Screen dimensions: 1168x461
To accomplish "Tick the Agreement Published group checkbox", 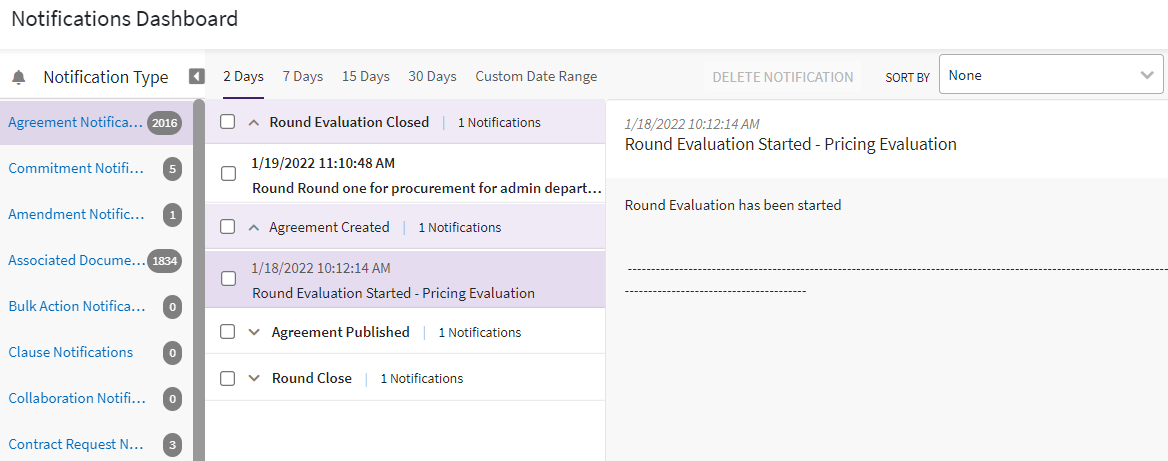I will (x=228, y=332).
